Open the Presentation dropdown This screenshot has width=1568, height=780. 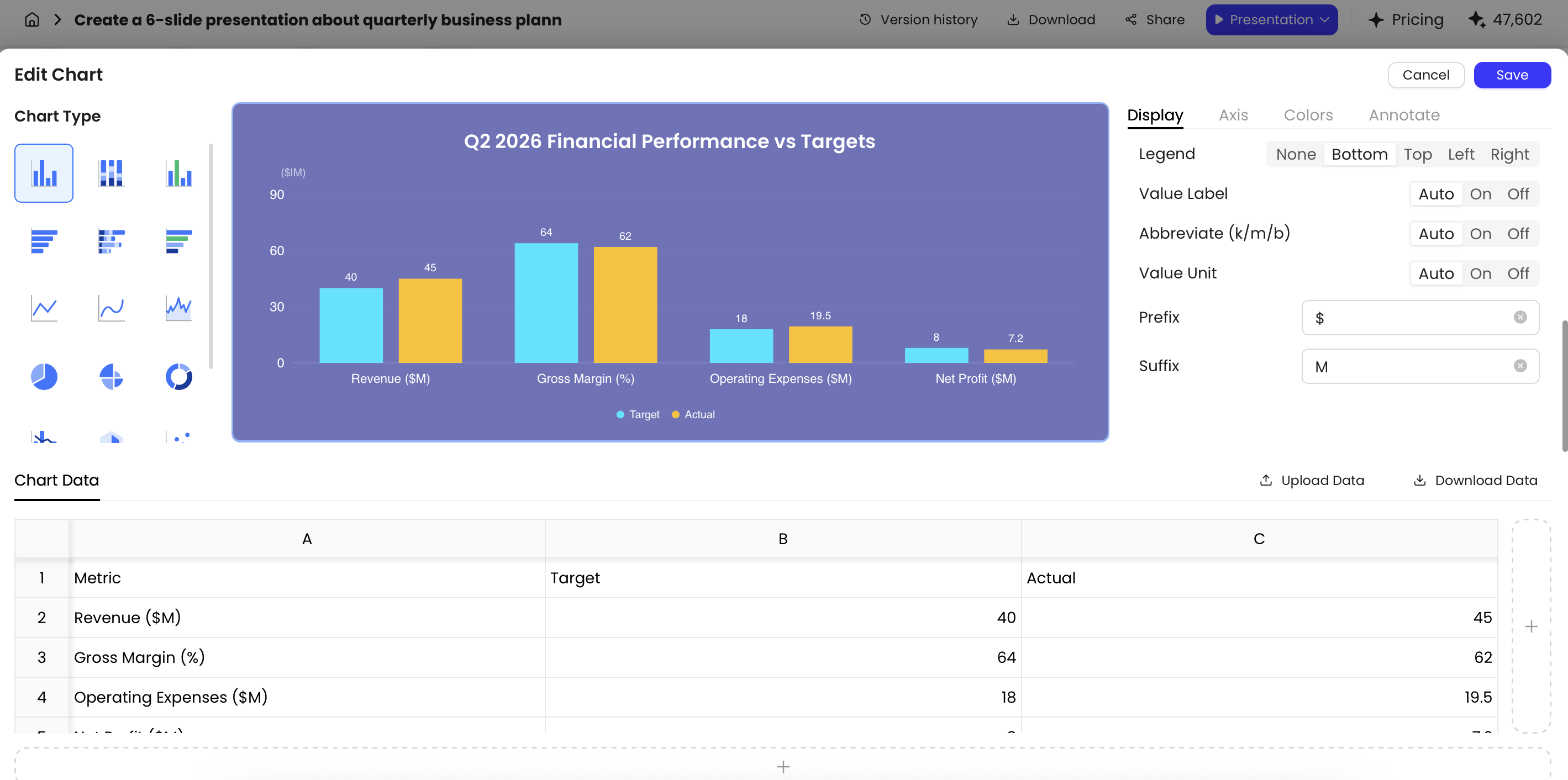coord(1271,19)
